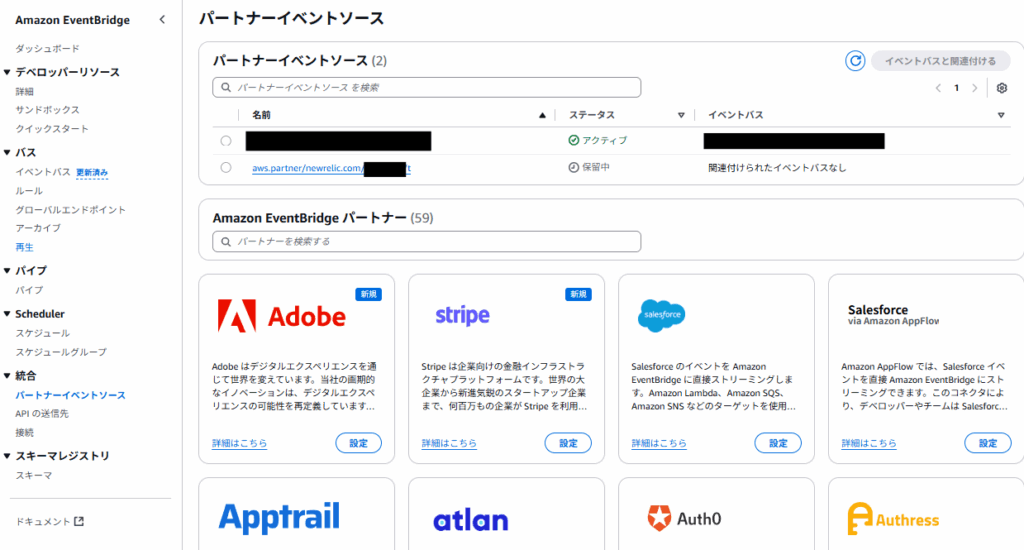
Task: Open 詳細はこちら on the Stripe card
Action: tap(449, 443)
